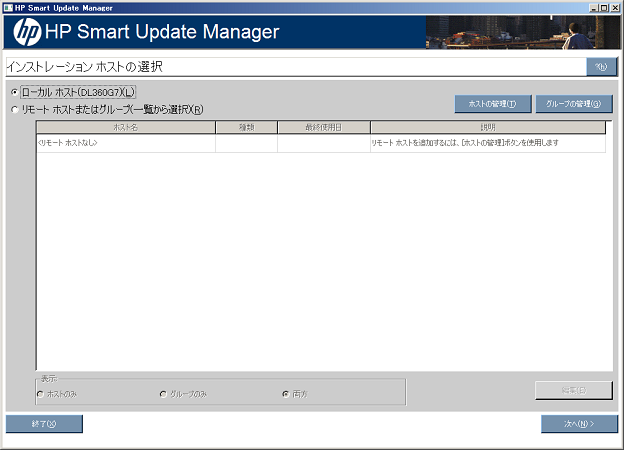Select リモート ホストまたはグループ radio button
This screenshot has height=450, width=624.
pyautogui.click(x=14, y=110)
